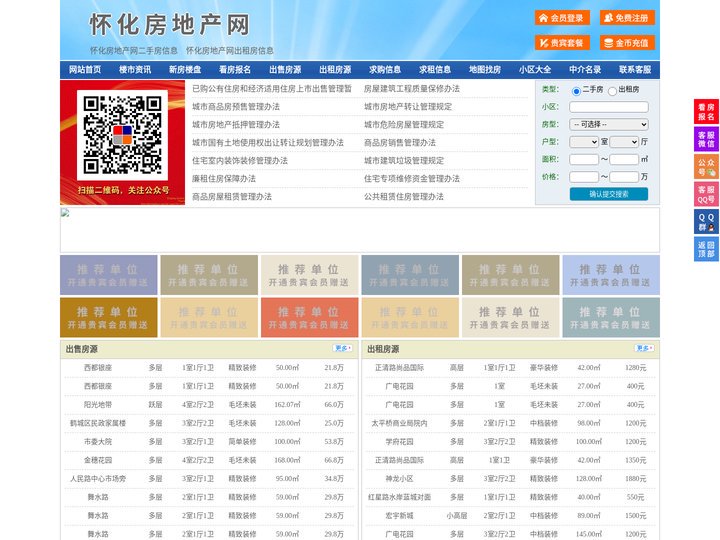Open the 太平桥商业局院内 rental listing
Viewport: 720px width, 540px height.
pos(399,423)
